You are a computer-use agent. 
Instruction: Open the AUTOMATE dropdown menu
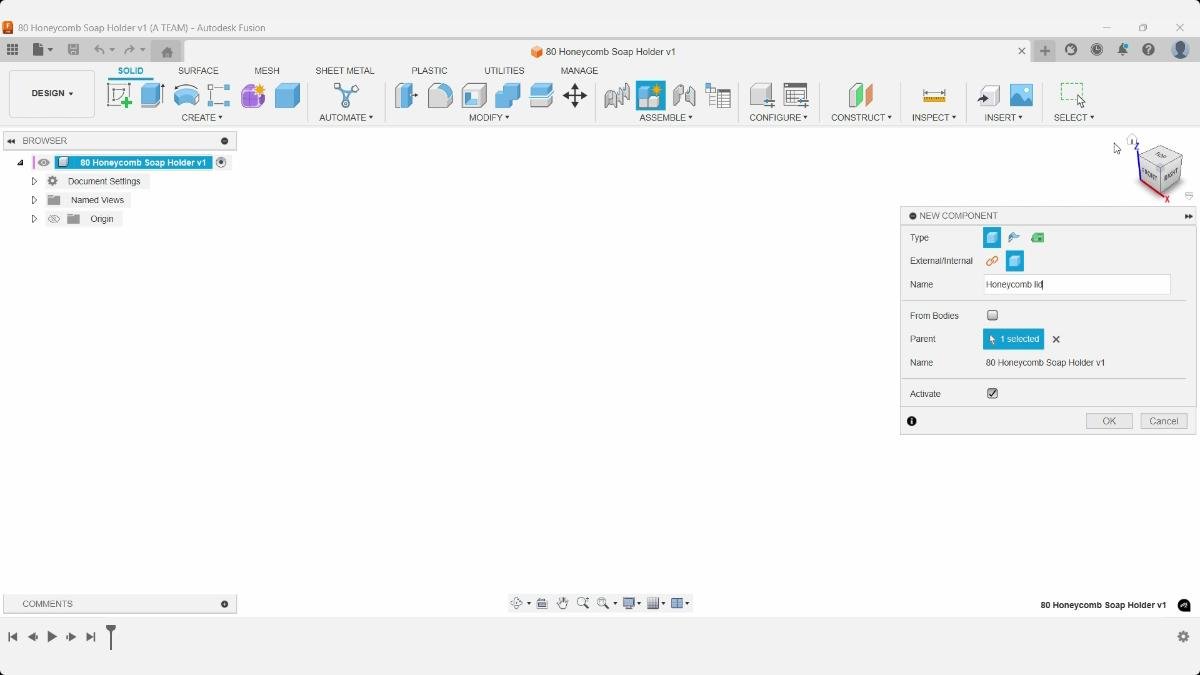[346, 117]
